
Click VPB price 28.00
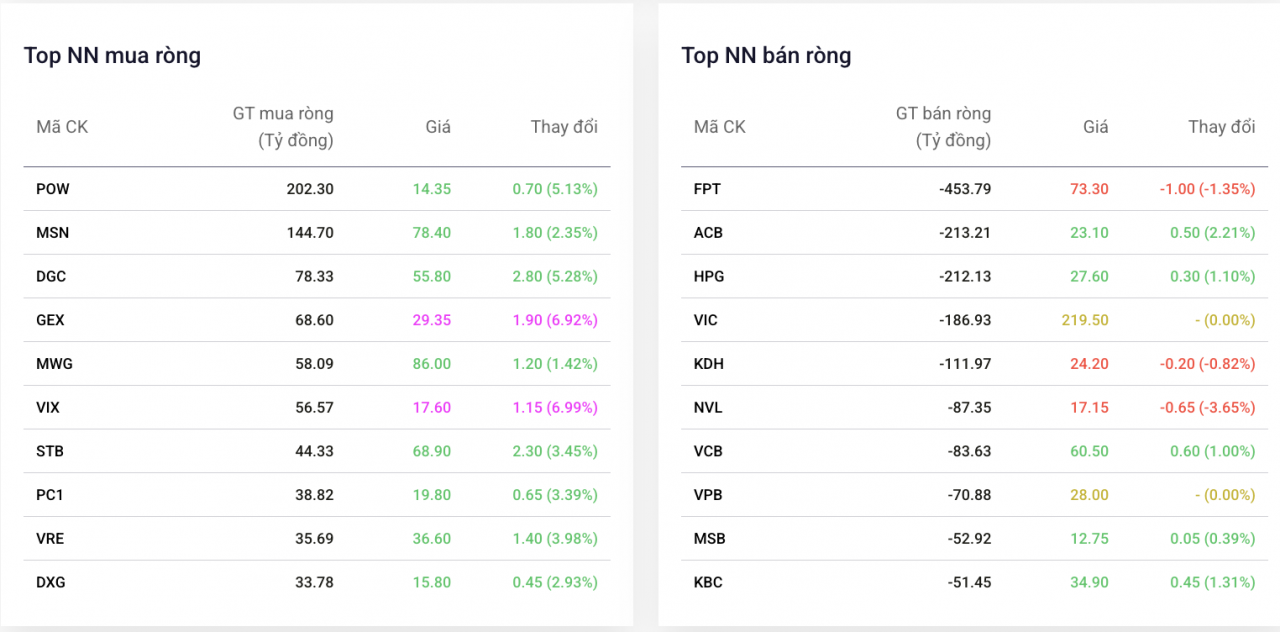point(1089,495)
